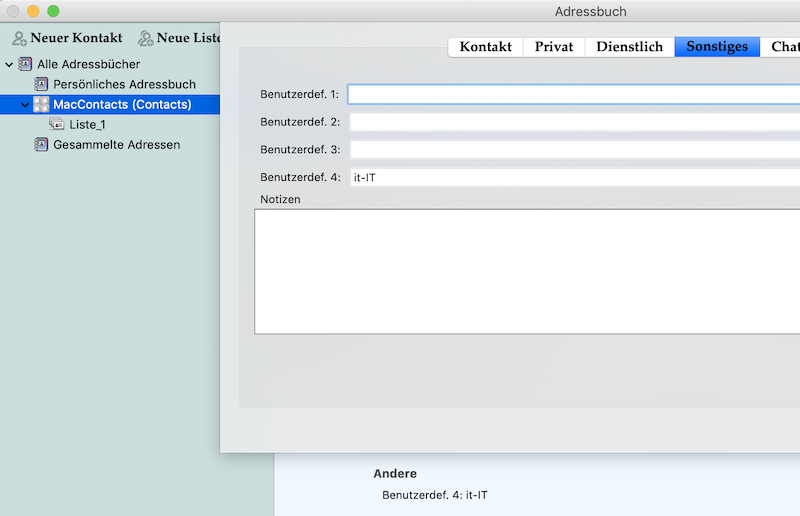Click the yellow minimize window button
Viewport: 800px width, 516px height.
pos(33,11)
